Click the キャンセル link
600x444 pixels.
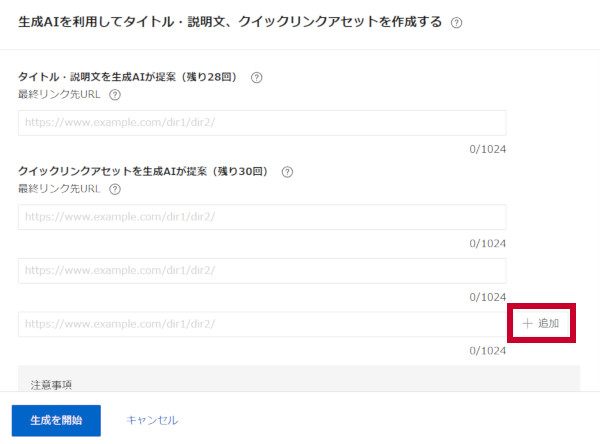152,420
